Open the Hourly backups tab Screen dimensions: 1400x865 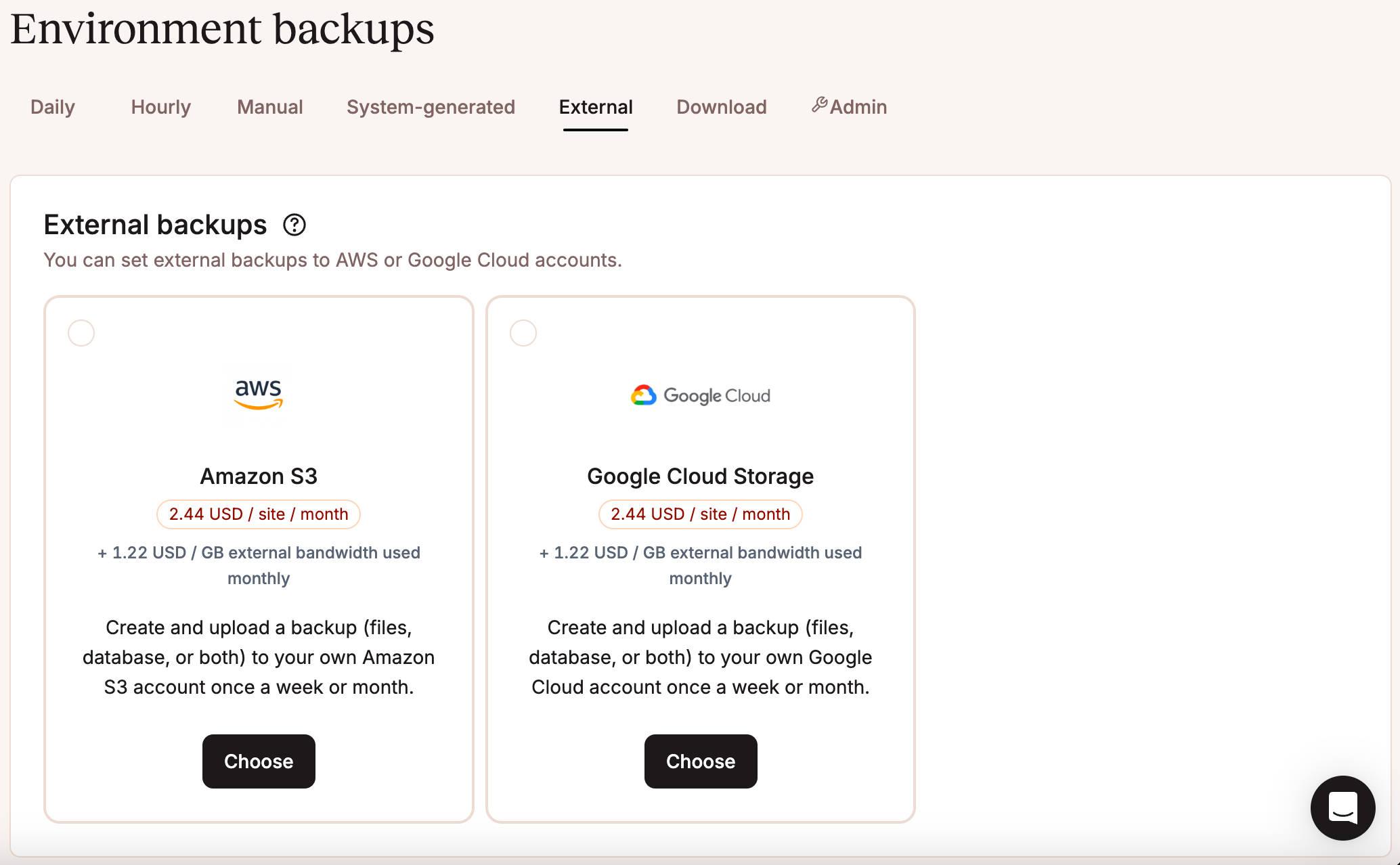(160, 107)
